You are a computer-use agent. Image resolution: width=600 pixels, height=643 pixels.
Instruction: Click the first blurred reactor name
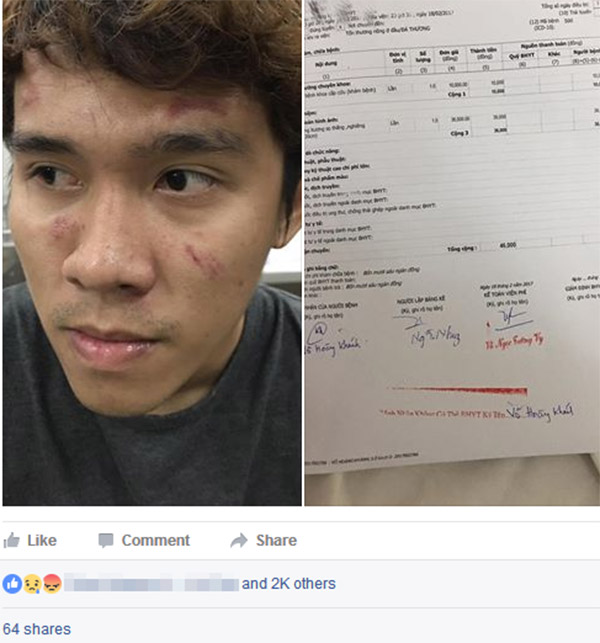click(x=119, y=584)
